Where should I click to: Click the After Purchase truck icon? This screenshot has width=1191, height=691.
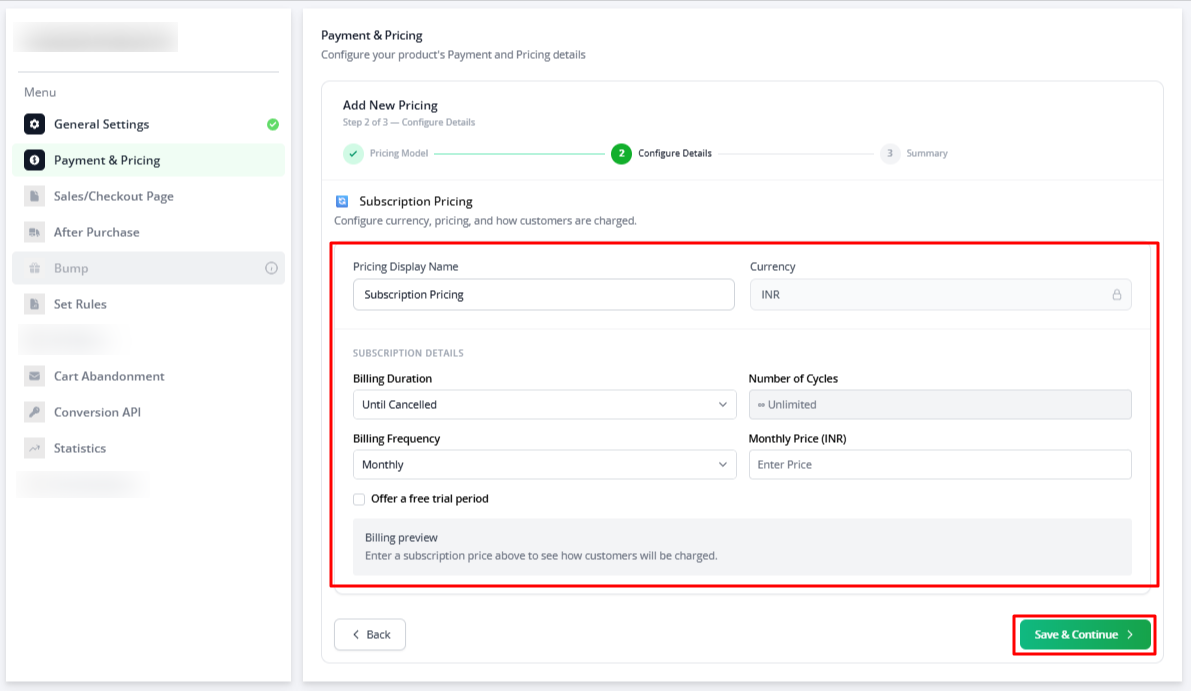34,232
